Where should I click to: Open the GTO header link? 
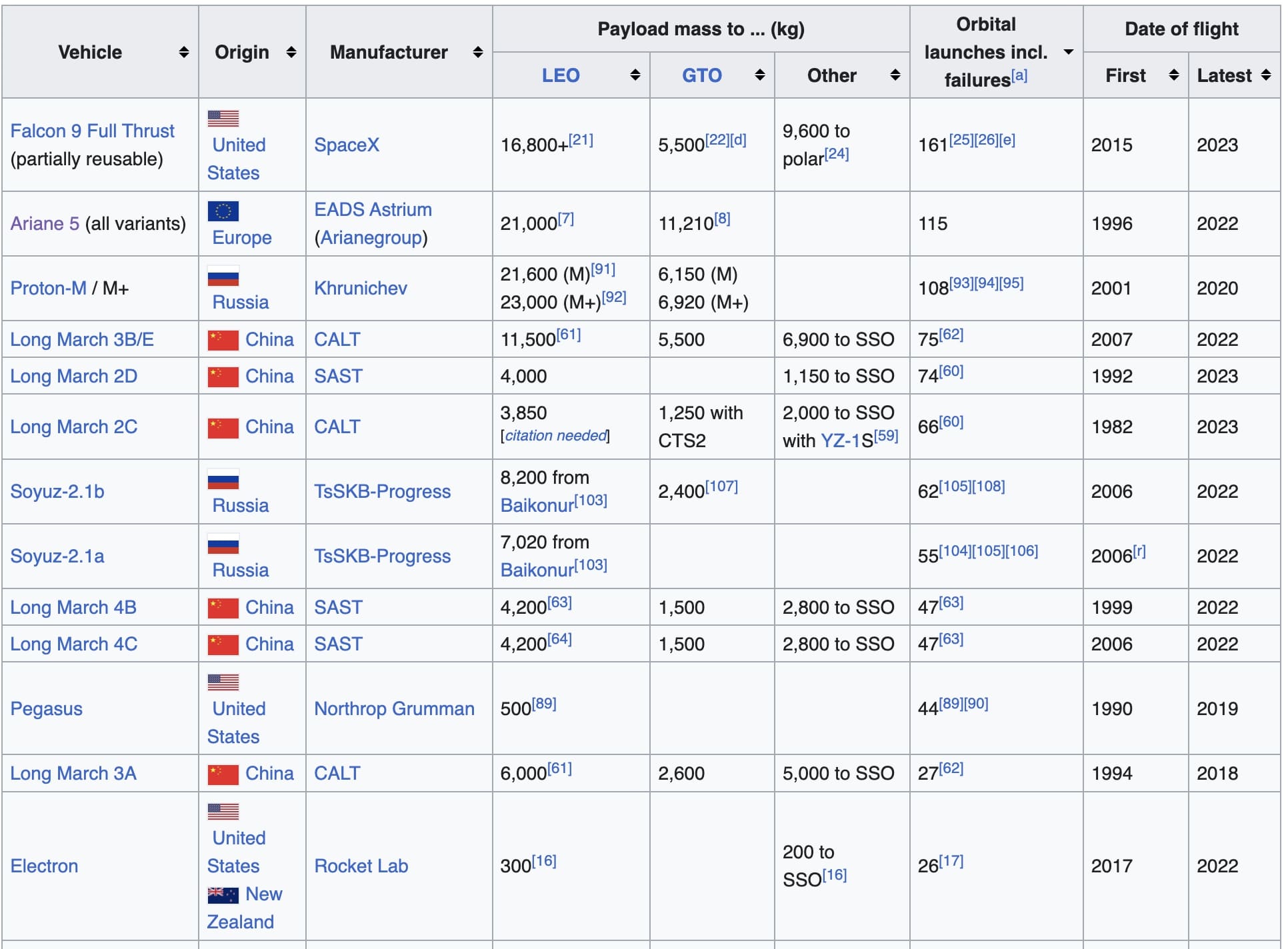(x=701, y=75)
